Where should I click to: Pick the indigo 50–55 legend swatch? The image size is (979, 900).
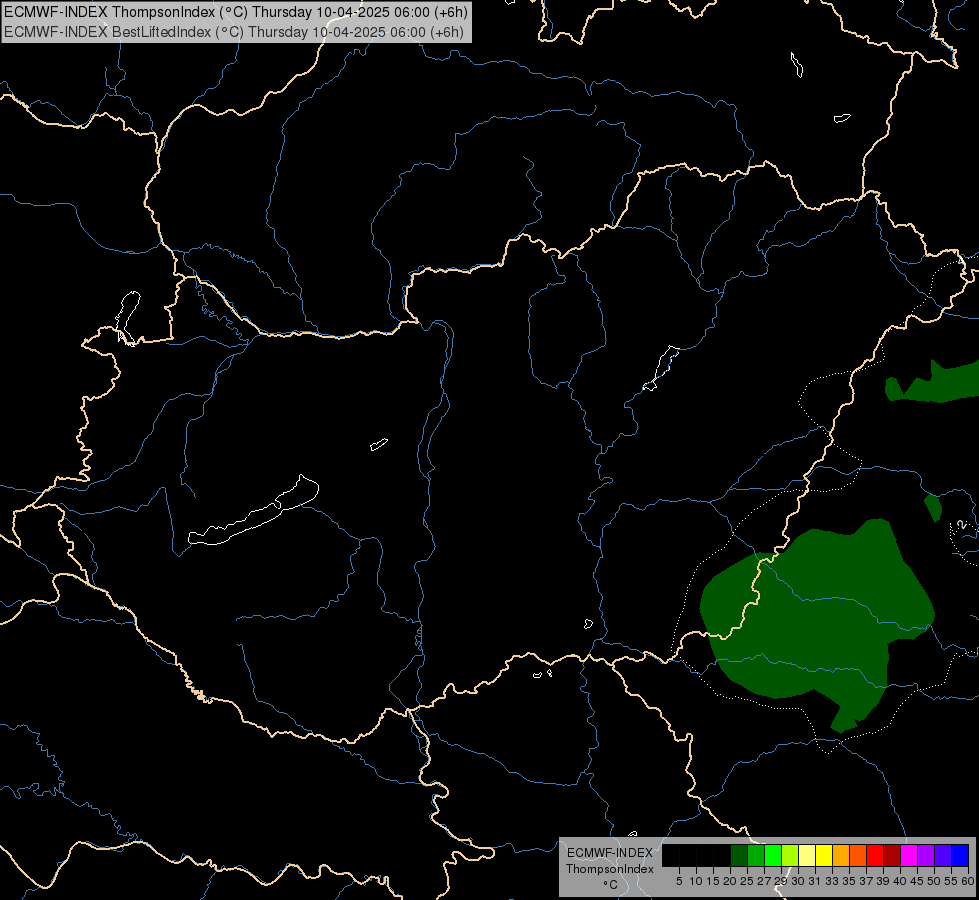click(x=943, y=855)
